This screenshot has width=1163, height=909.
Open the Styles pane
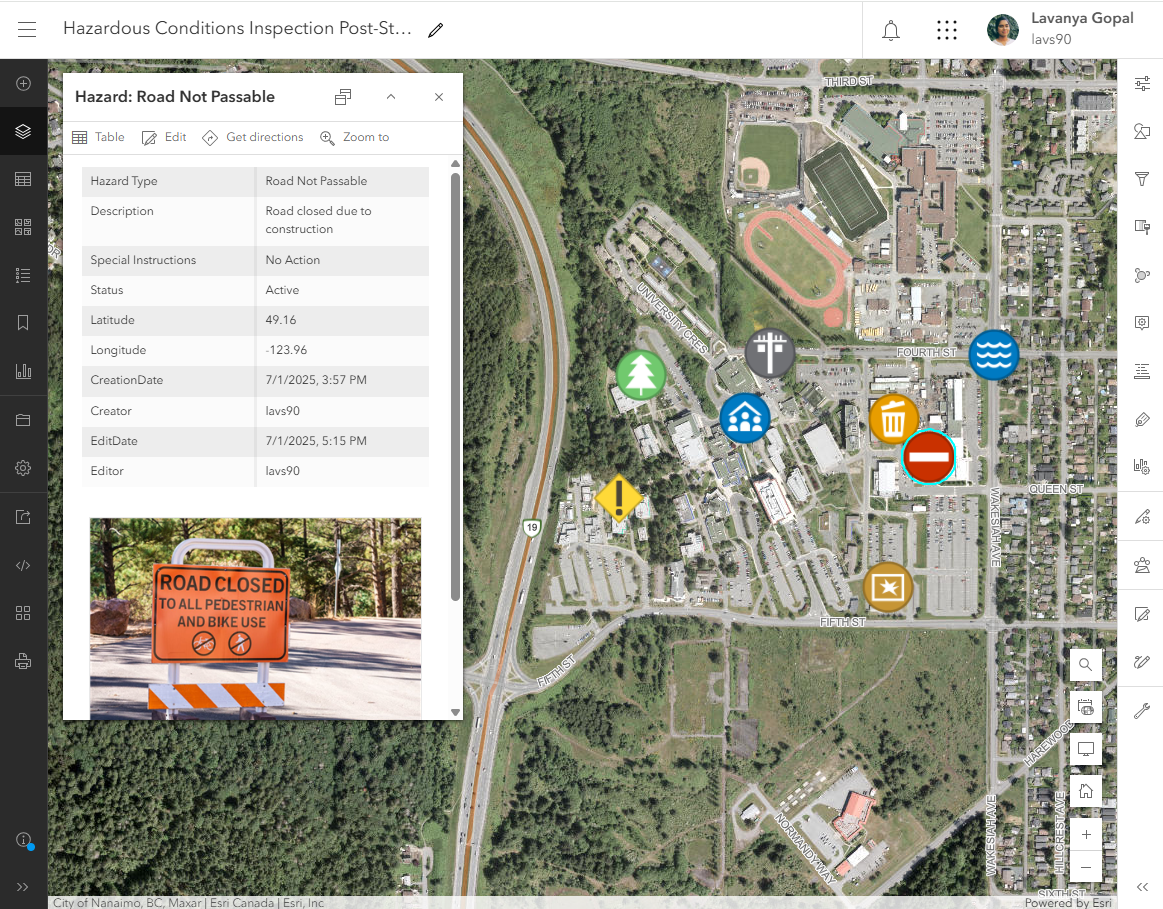click(x=1142, y=131)
